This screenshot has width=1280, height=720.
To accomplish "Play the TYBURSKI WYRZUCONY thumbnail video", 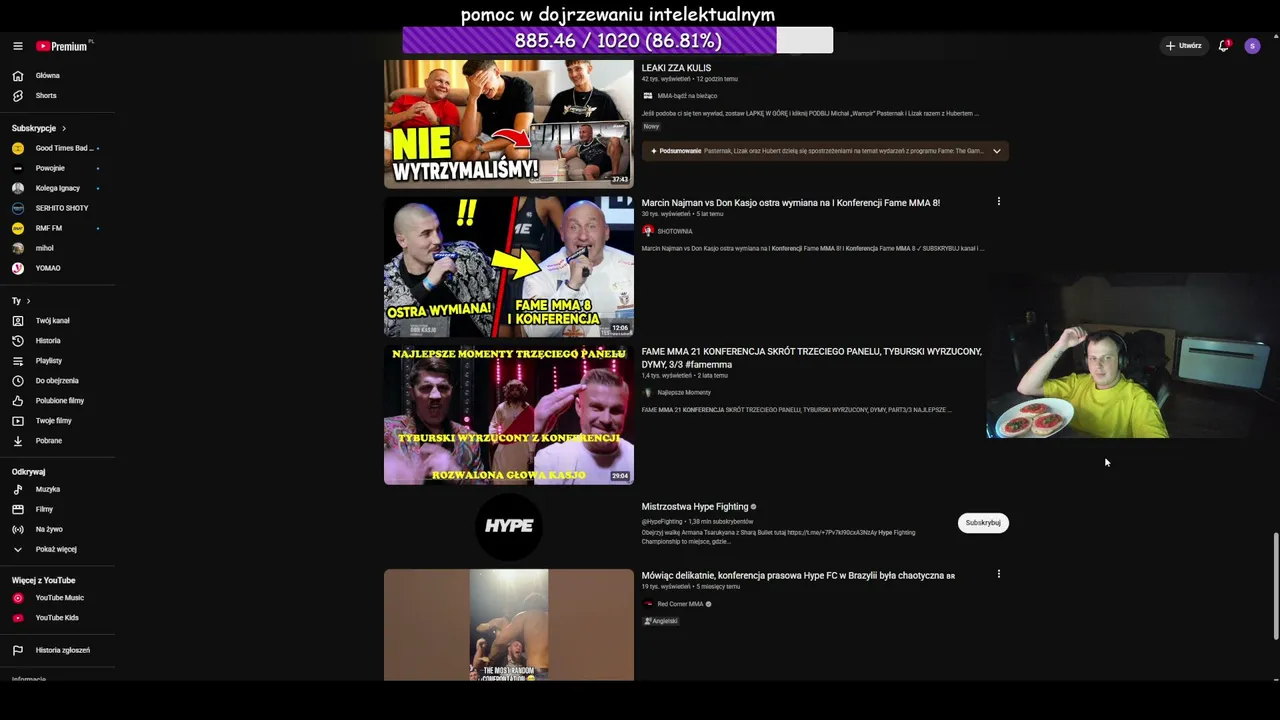I will point(509,415).
